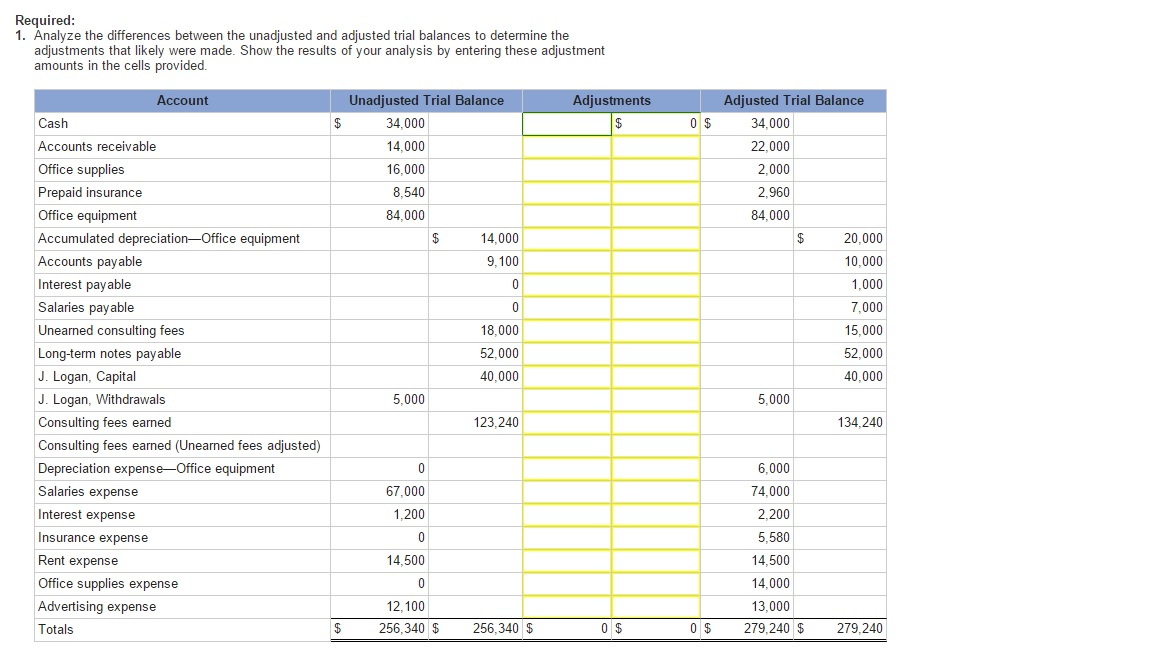This screenshot has height=663, width=1152.
Task: Click the Office supplies adjustment entry cell
Action: pos(565,169)
